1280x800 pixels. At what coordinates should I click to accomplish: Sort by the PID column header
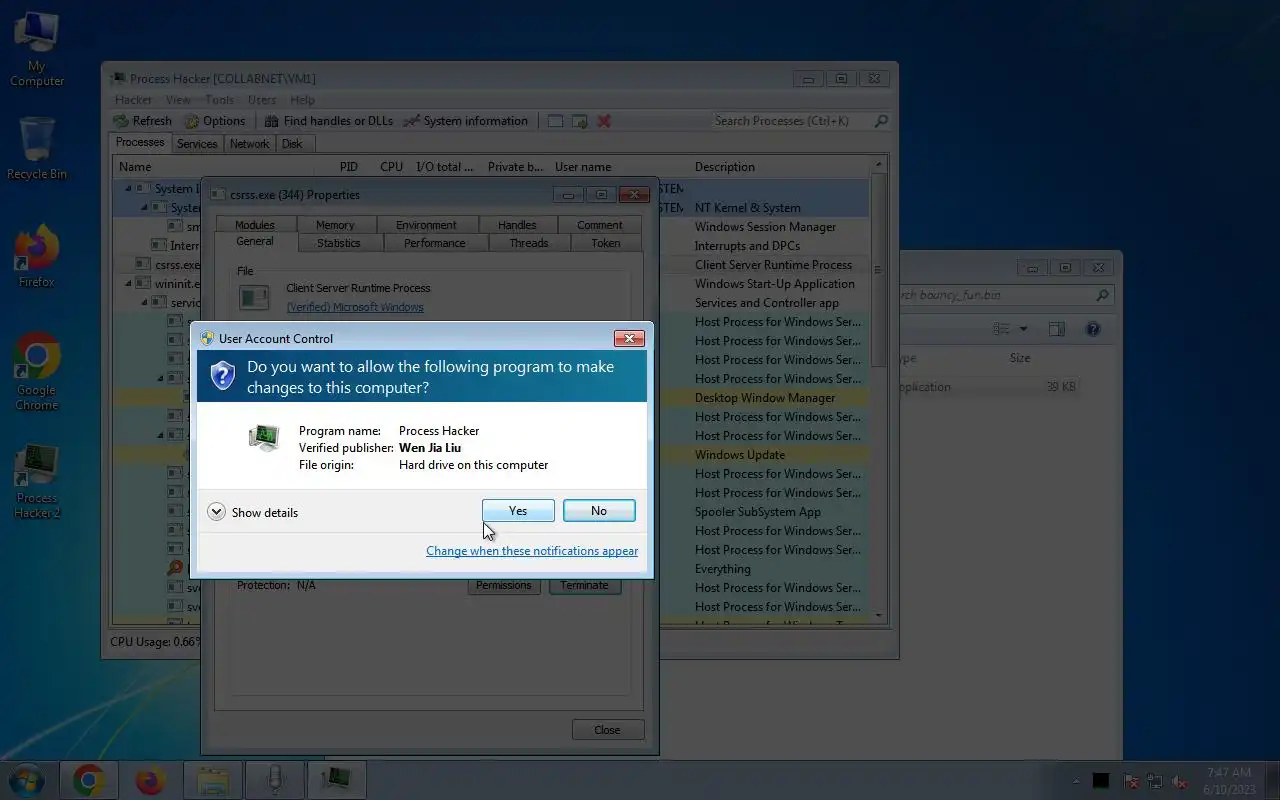[348, 167]
